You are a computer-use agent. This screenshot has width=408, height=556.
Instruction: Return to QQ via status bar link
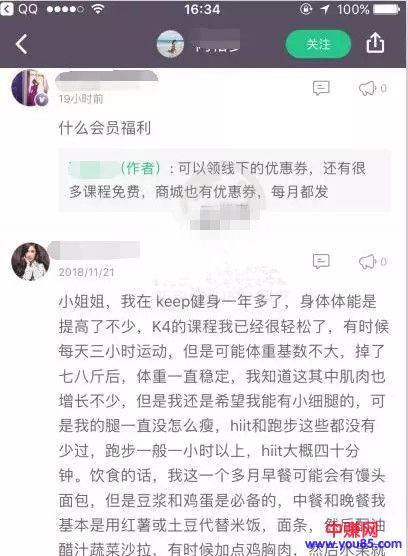pos(19,9)
